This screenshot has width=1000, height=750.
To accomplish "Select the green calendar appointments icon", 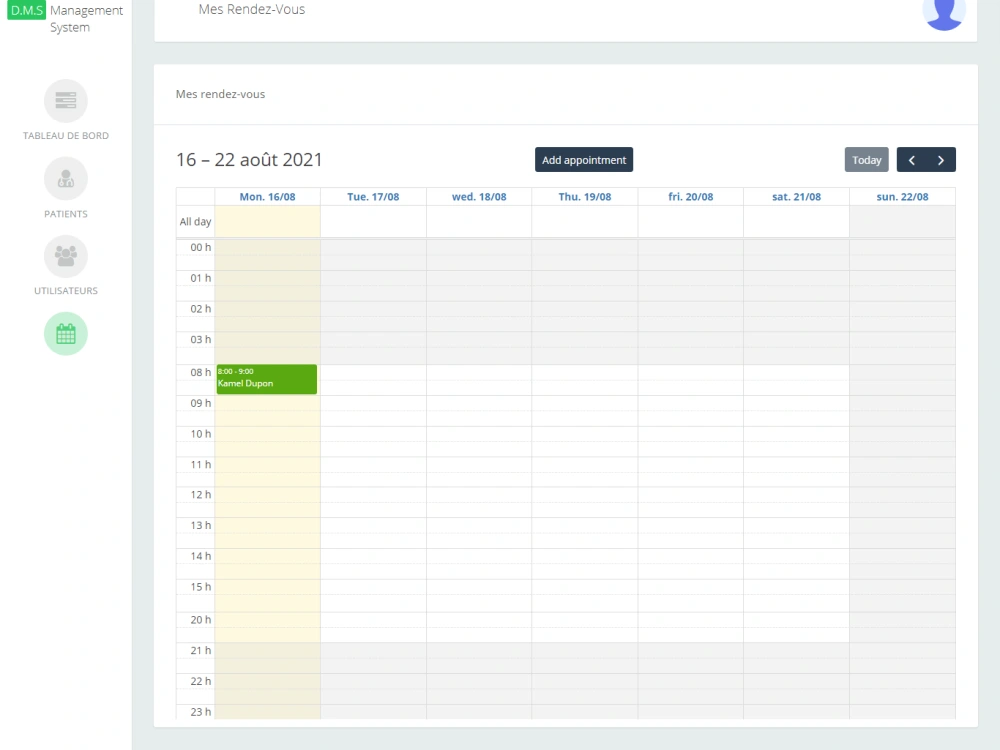I will 66,334.
